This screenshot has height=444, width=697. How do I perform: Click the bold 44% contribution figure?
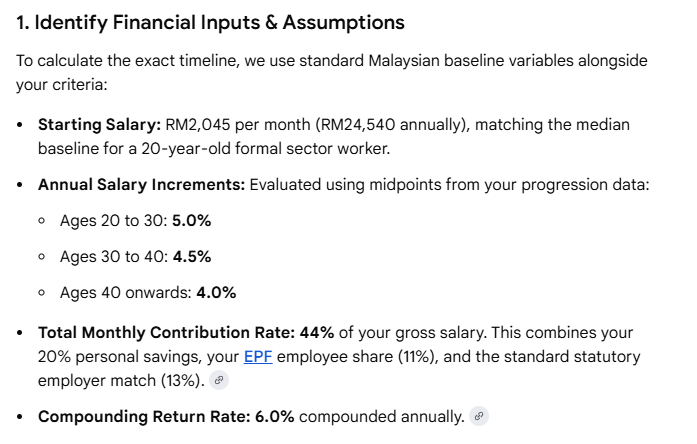tap(316, 332)
